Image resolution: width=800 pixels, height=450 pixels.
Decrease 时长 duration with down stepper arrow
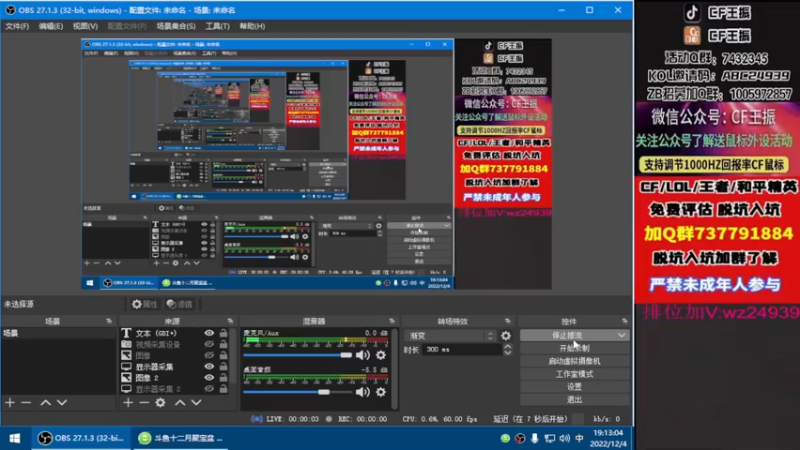[508, 353]
